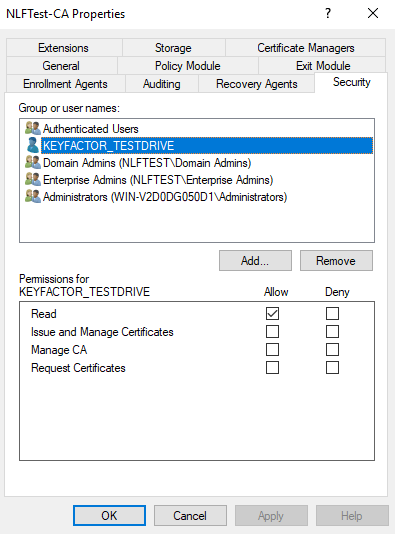The image size is (395, 534).
Task: Check Deny for Read permission
Action: tap(332, 313)
